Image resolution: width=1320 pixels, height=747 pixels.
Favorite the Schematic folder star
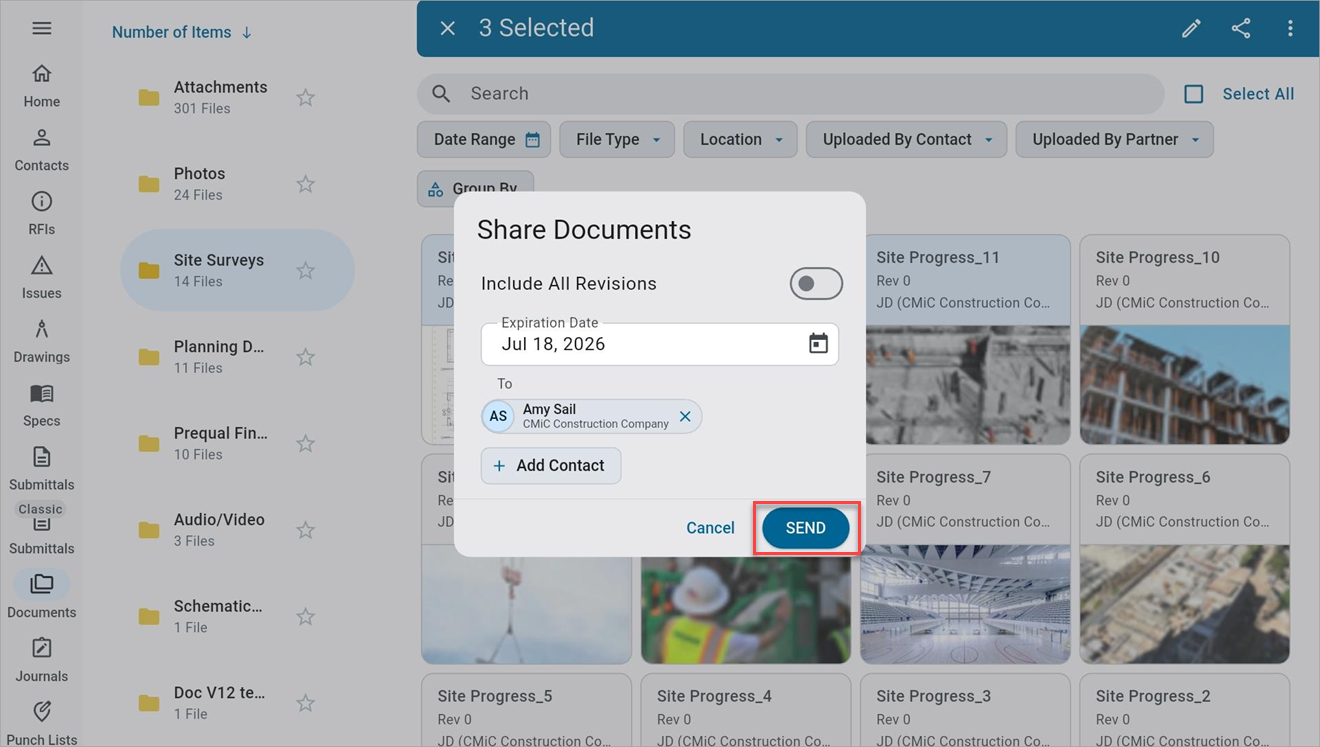306,616
